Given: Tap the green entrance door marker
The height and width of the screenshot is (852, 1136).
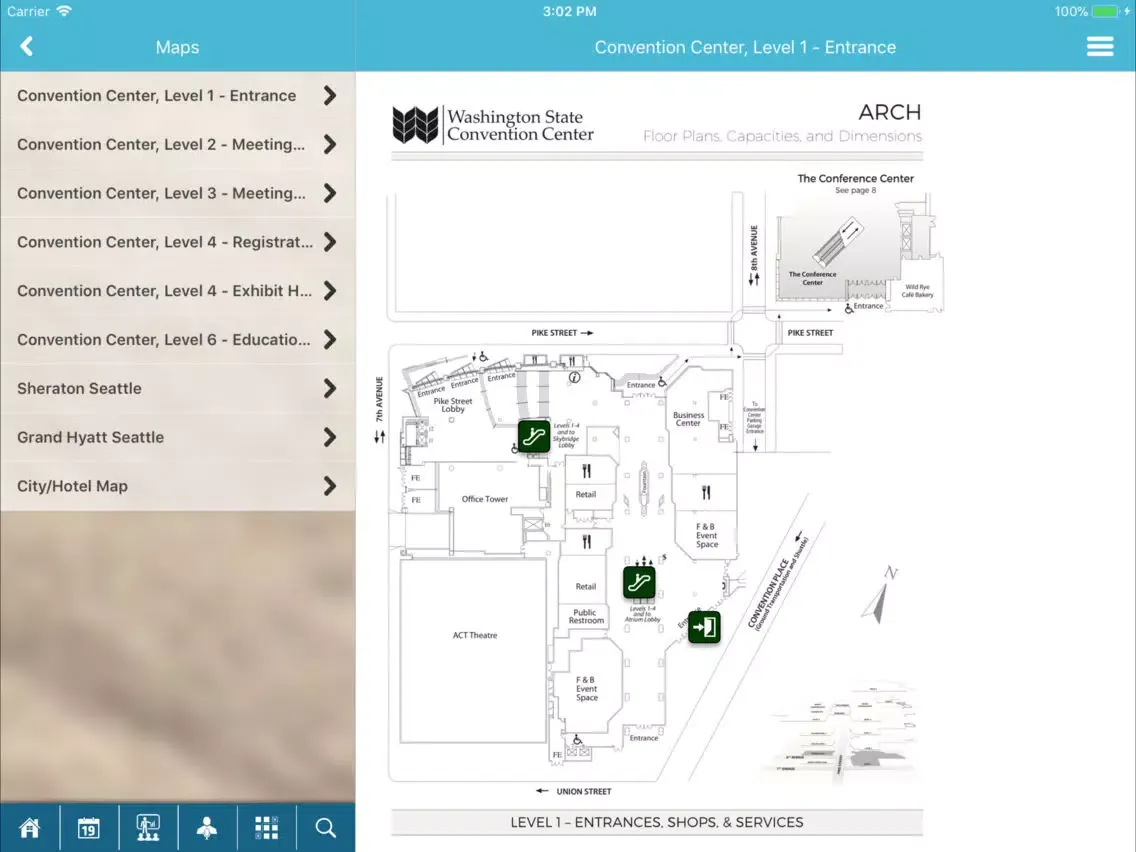Looking at the screenshot, I should pyautogui.click(x=704, y=627).
